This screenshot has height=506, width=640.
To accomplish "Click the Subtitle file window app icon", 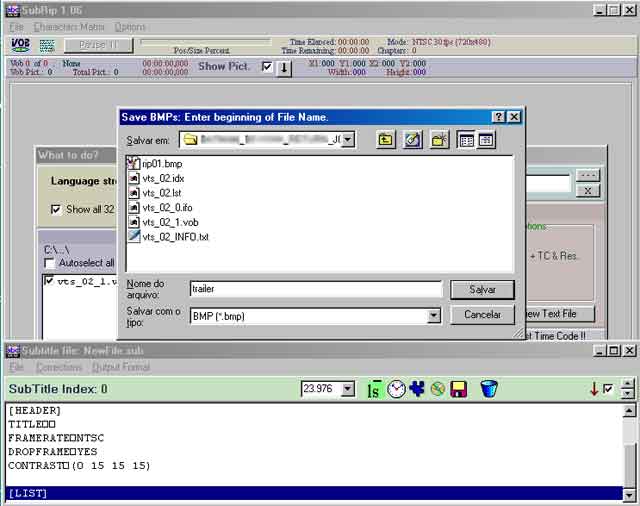I will tap(13, 351).
